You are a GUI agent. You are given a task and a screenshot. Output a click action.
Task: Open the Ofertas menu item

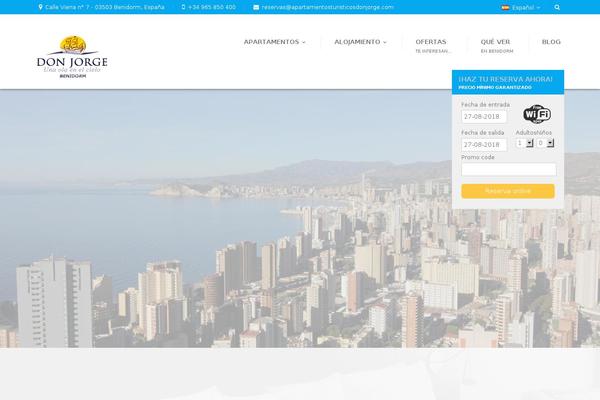pos(433,45)
